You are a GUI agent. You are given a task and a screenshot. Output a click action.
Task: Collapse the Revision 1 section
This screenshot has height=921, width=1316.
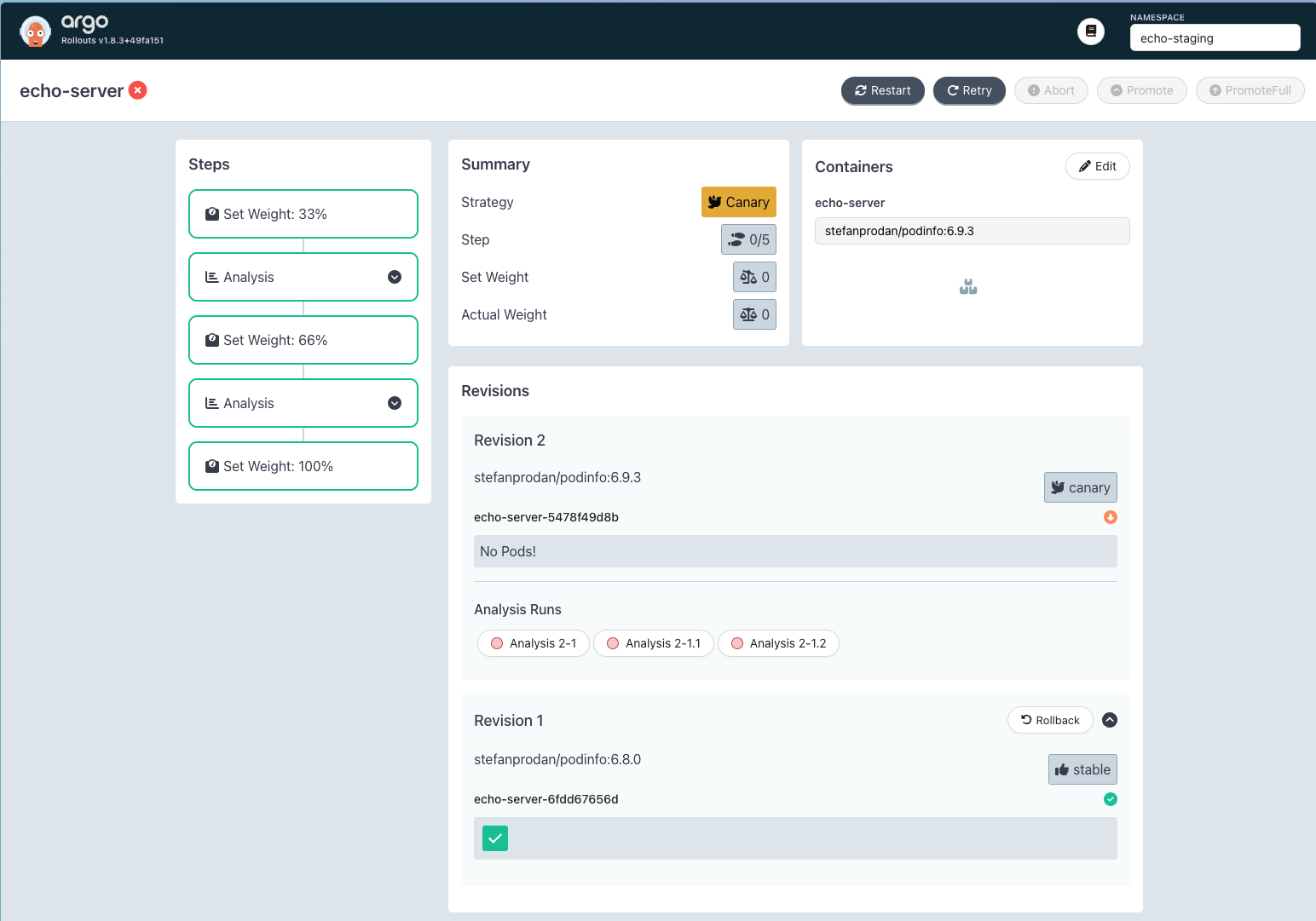tap(1109, 720)
